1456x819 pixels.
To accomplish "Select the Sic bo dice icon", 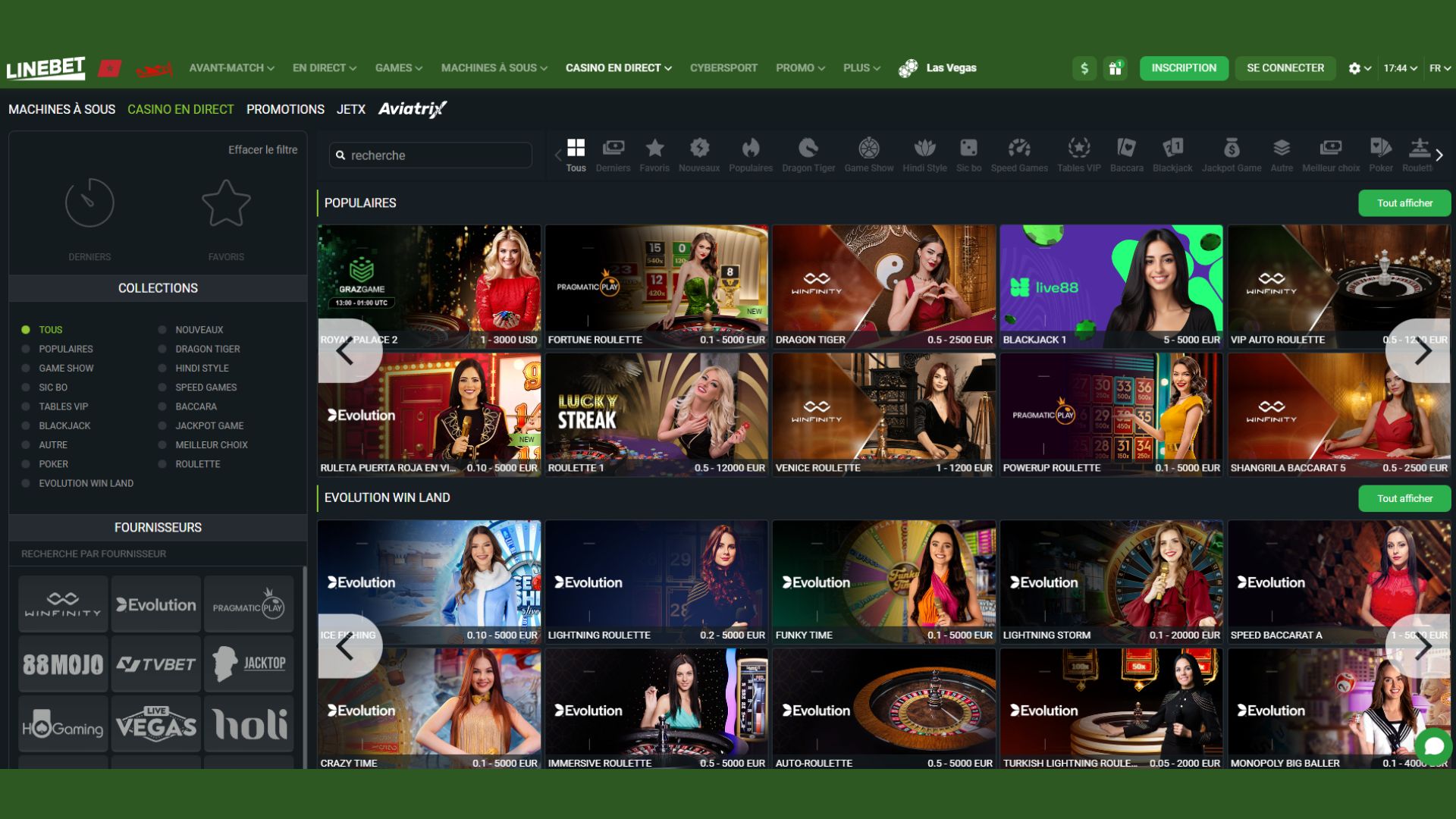I will [968, 148].
